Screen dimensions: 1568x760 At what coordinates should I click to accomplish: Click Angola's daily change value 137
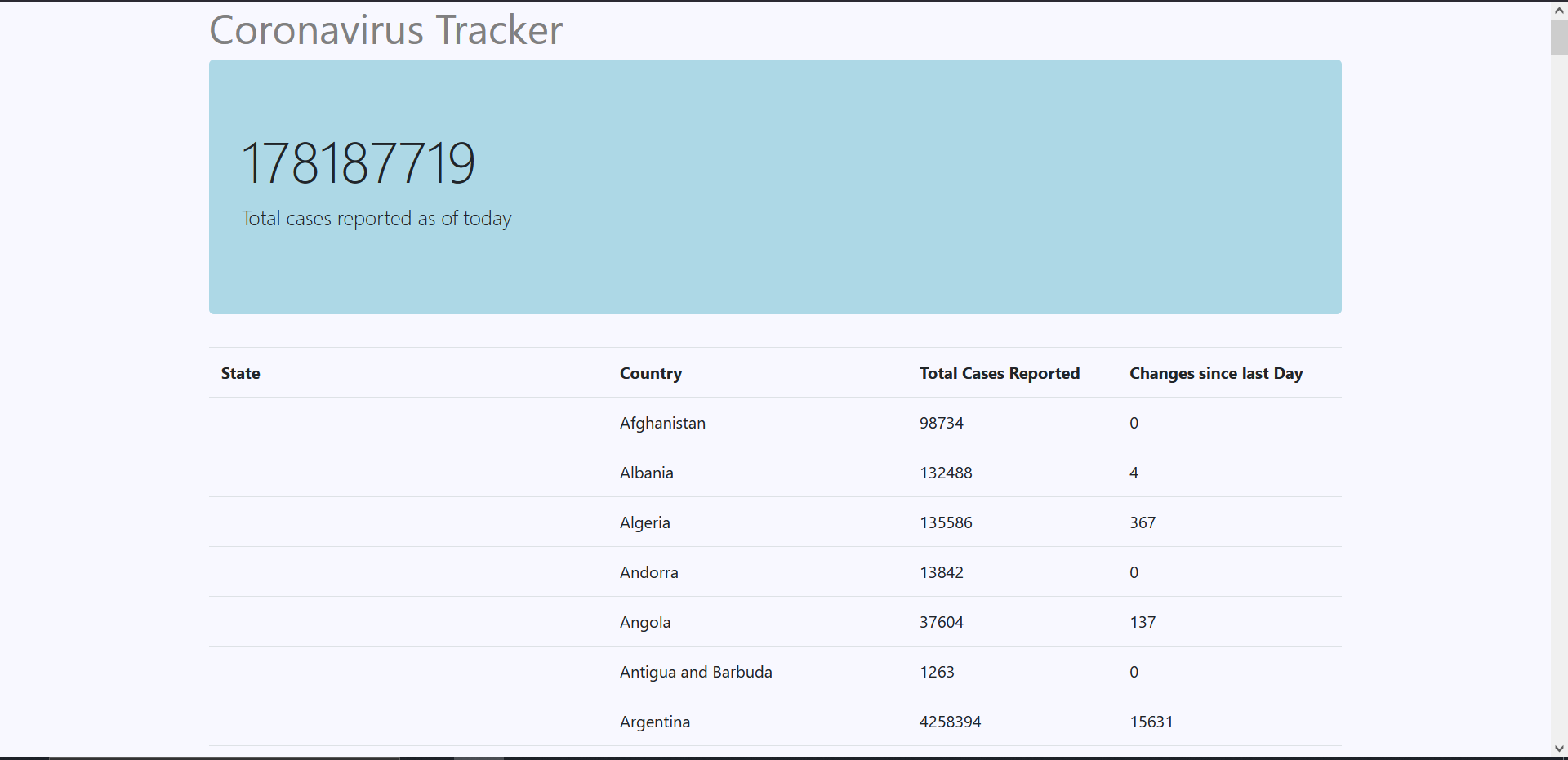1143,622
